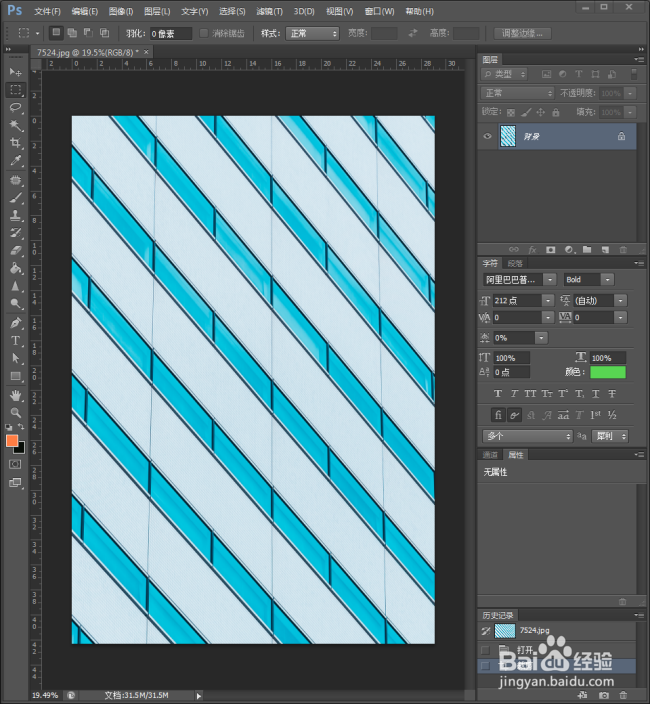Viewport: 650px width, 704px height.
Task: Click Intersect with selection mode button
Action: (104, 33)
